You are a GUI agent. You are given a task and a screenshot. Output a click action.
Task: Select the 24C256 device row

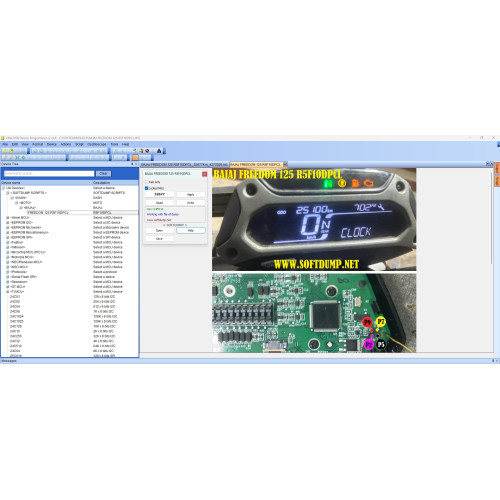coord(16,336)
